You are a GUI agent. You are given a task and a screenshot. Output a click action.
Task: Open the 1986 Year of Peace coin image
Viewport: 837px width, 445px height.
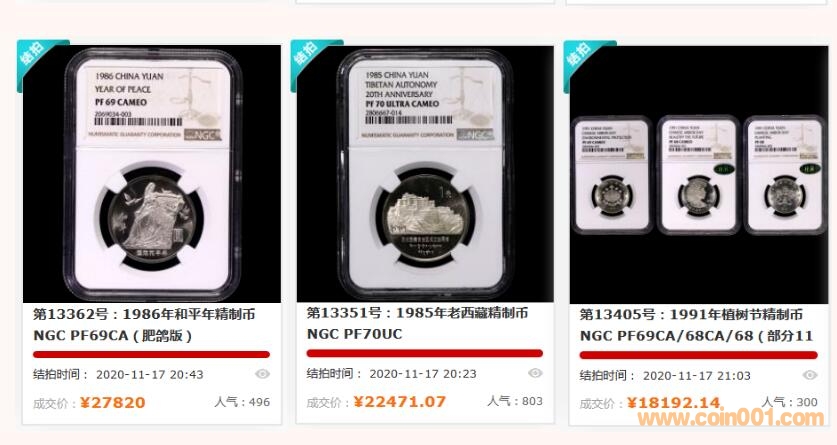[152, 174]
